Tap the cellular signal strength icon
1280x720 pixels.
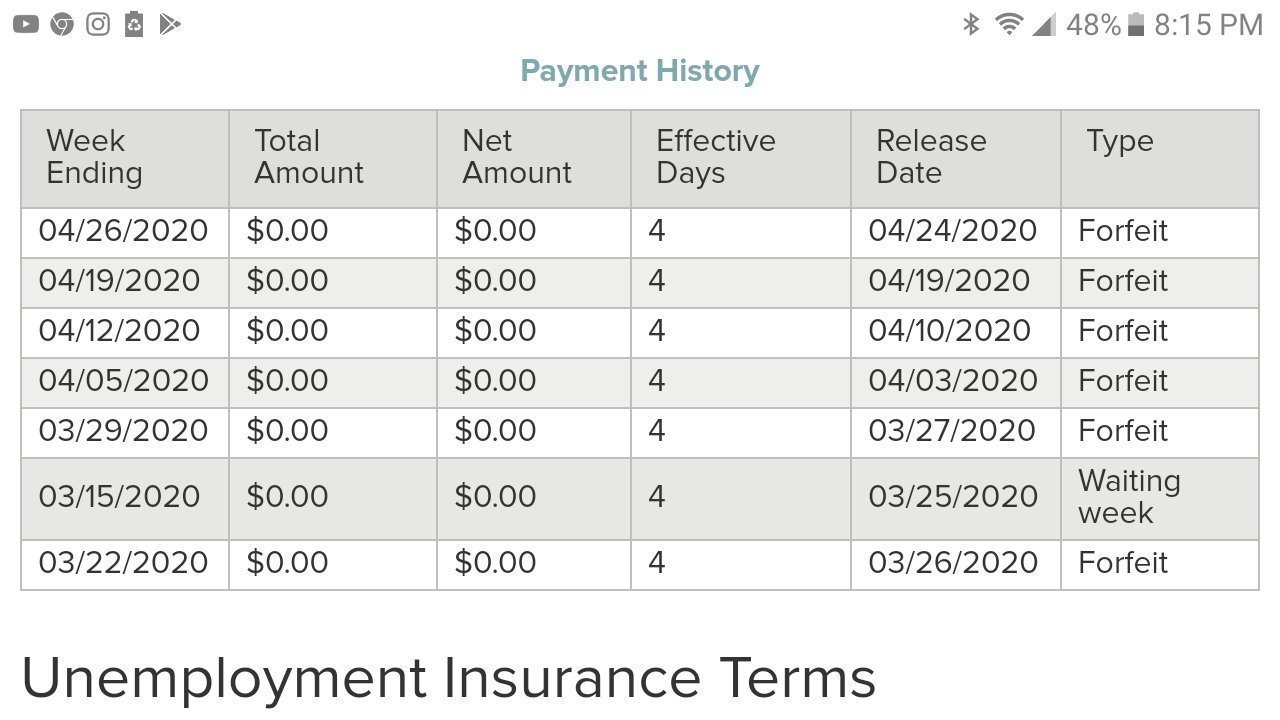coord(1043,24)
